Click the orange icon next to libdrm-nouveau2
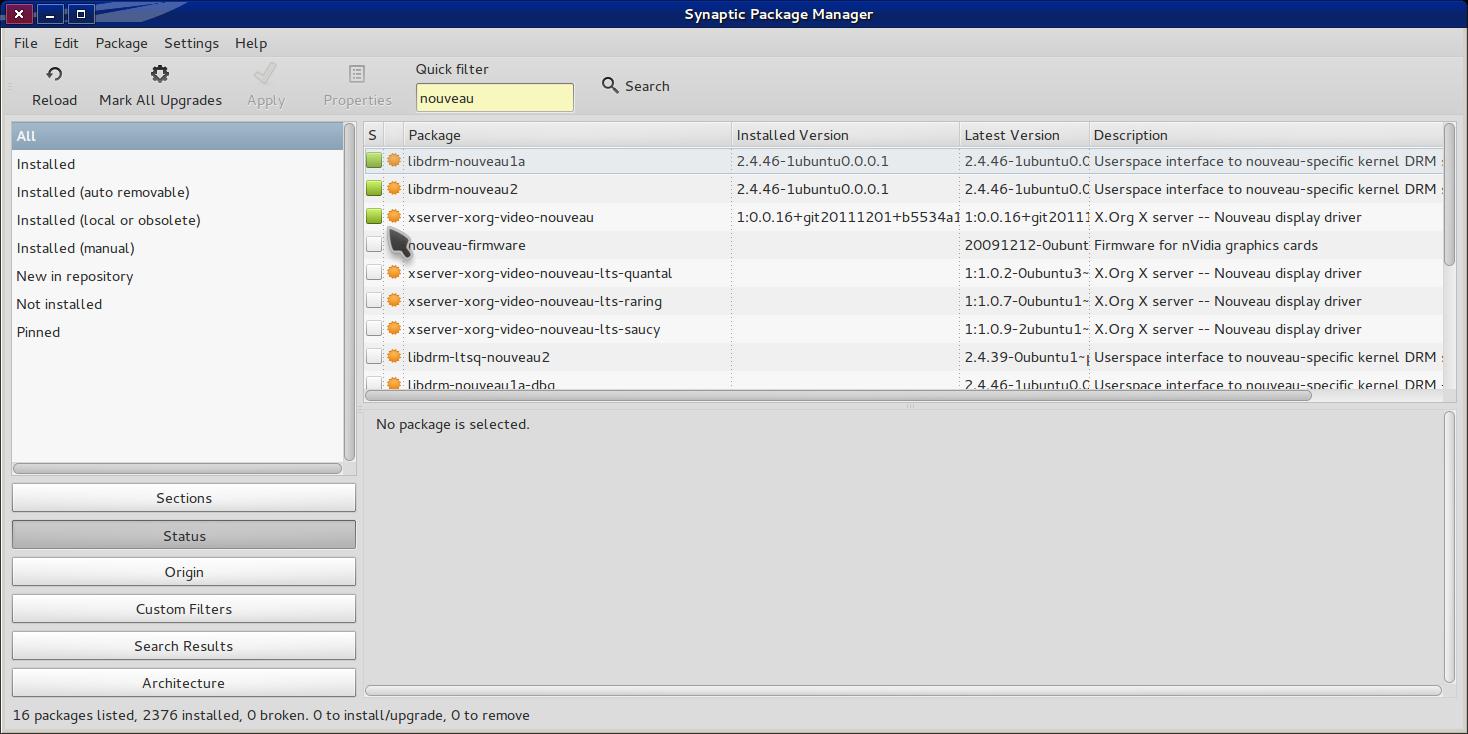Image resolution: width=1468 pixels, height=734 pixels. tap(394, 189)
